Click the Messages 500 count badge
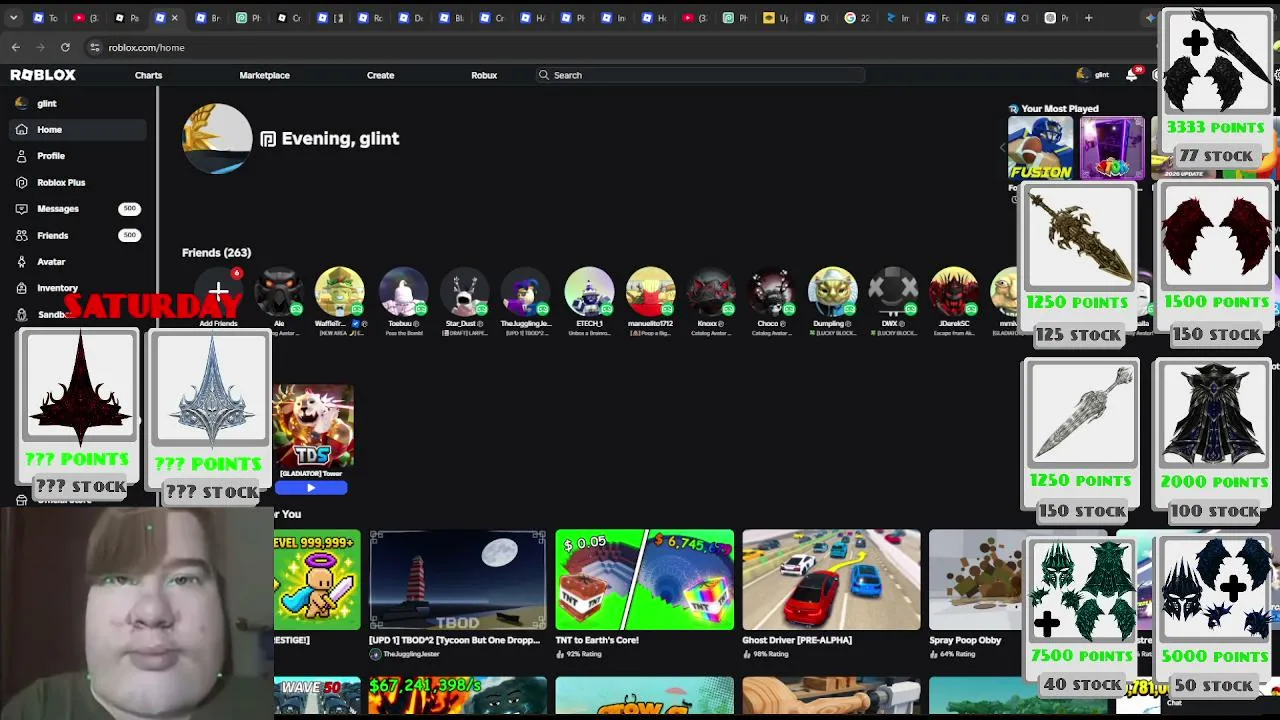This screenshot has width=1280, height=720. [129, 208]
